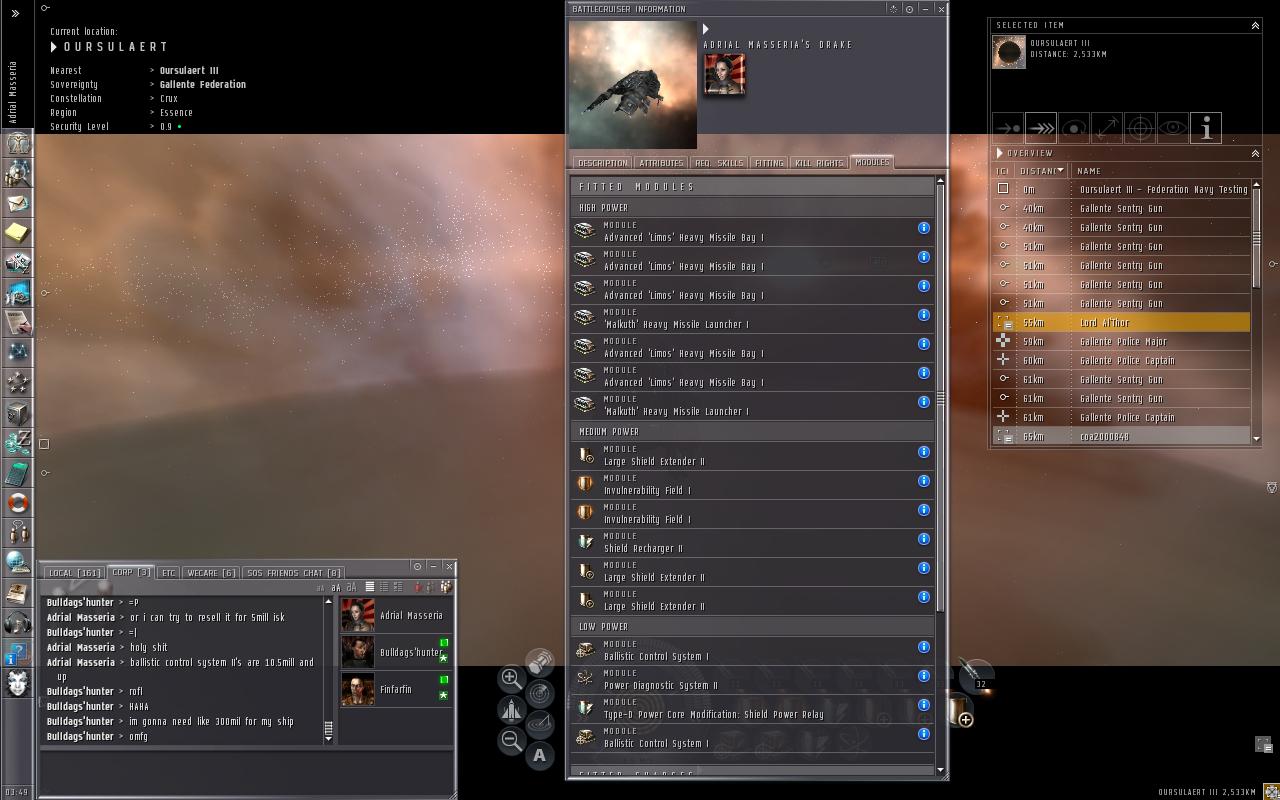
Task: Click the Gallente Federation sovereignty link
Action: (x=203, y=85)
